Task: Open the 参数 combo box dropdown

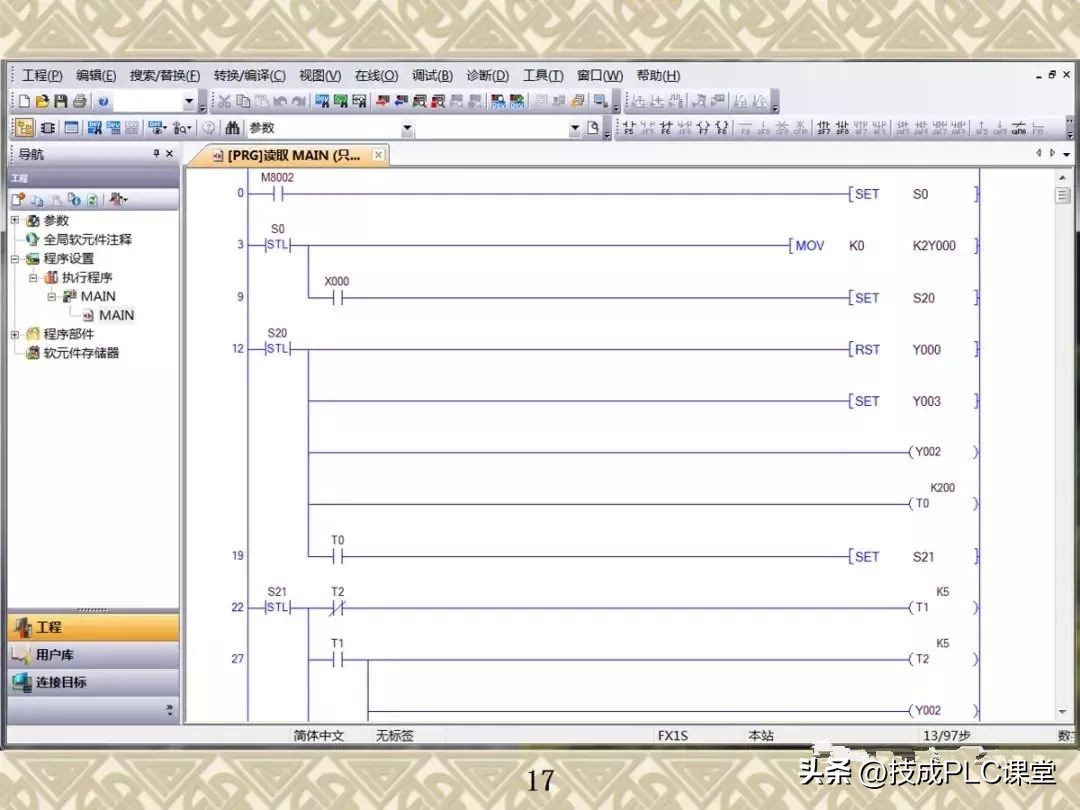Action: click(406, 128)
